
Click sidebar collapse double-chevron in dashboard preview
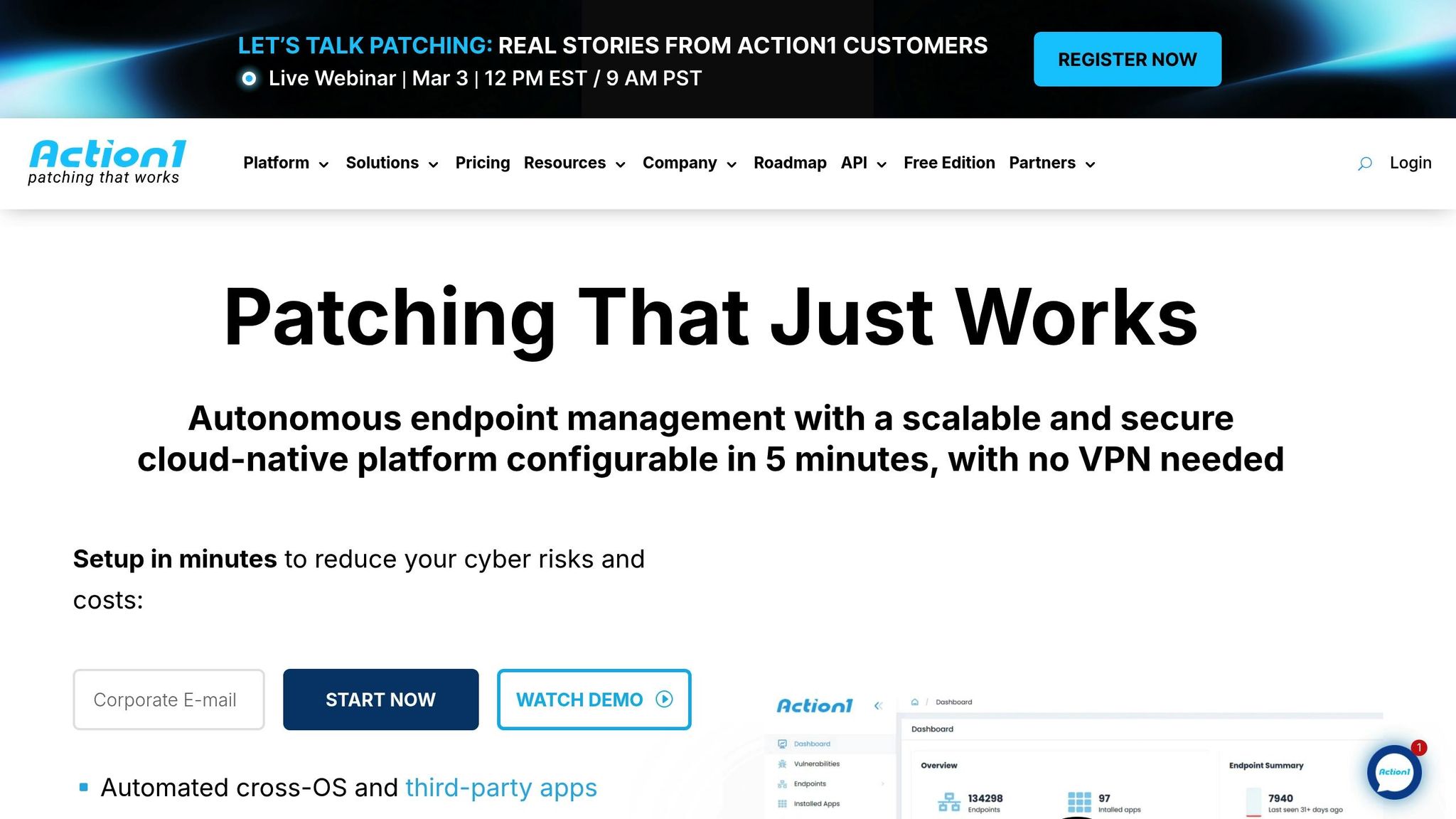[x=878, y=706]
